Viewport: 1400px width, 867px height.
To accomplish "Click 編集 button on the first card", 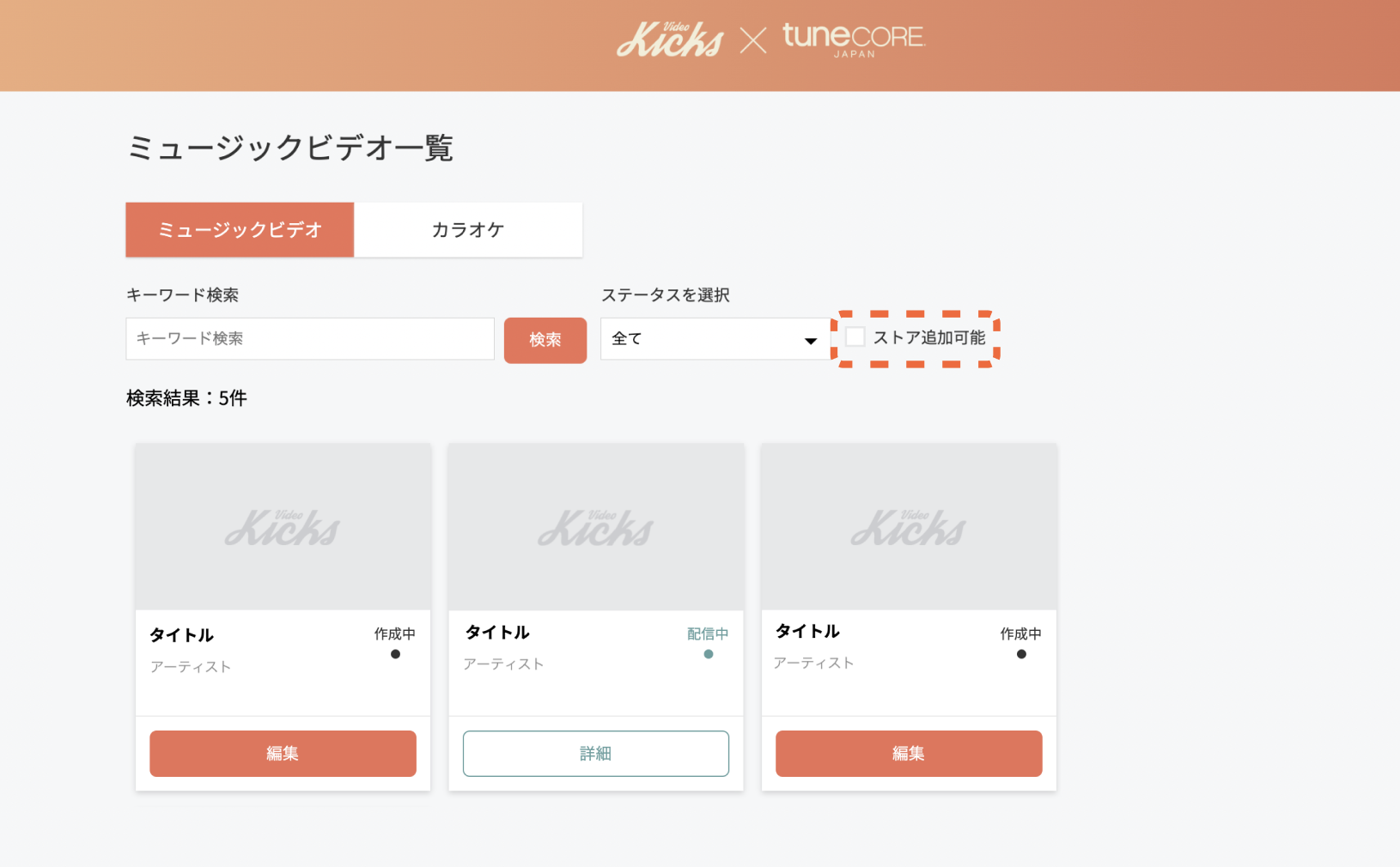I will [283, 754].
